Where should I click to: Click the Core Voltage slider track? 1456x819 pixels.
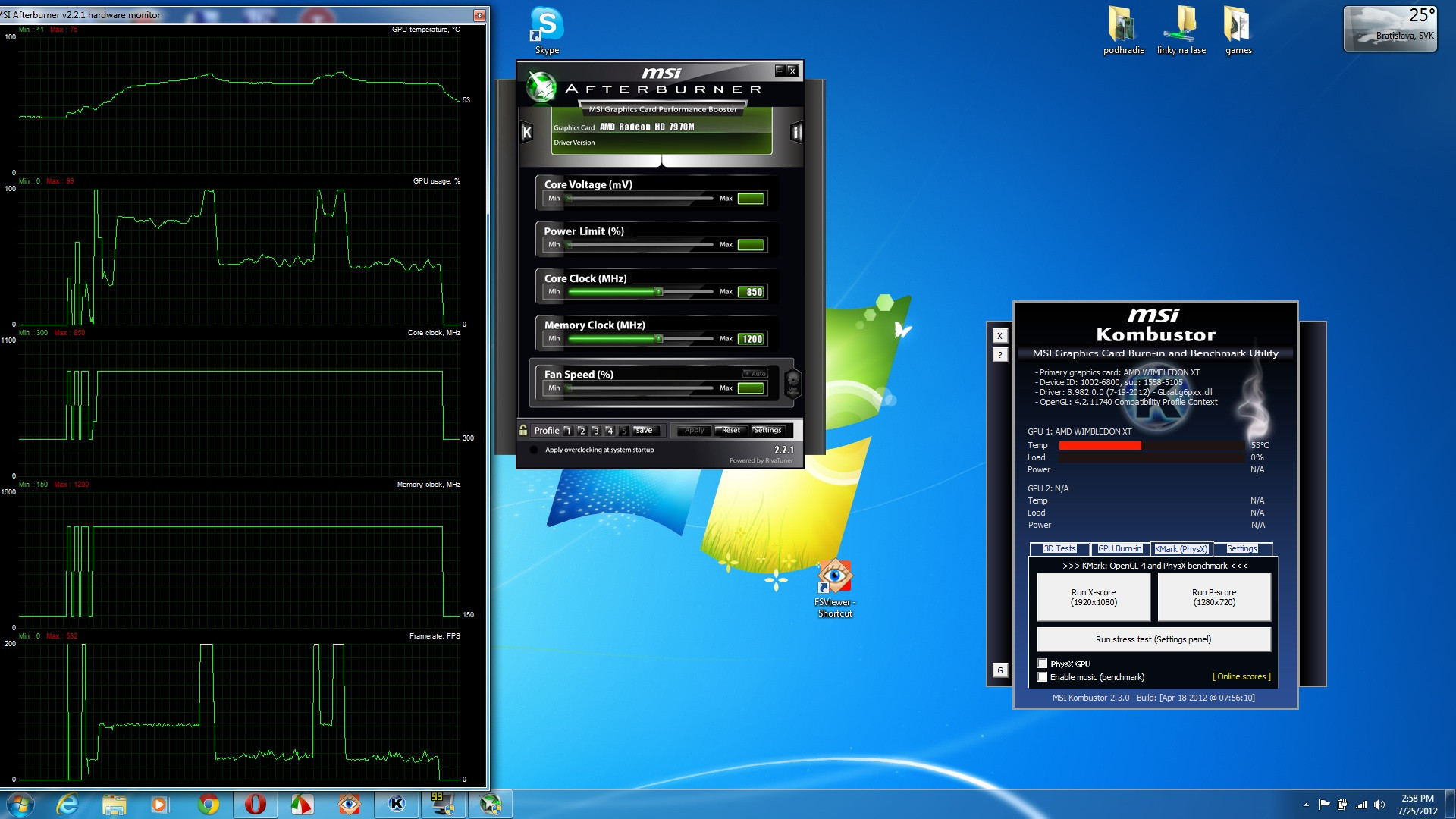641,199
